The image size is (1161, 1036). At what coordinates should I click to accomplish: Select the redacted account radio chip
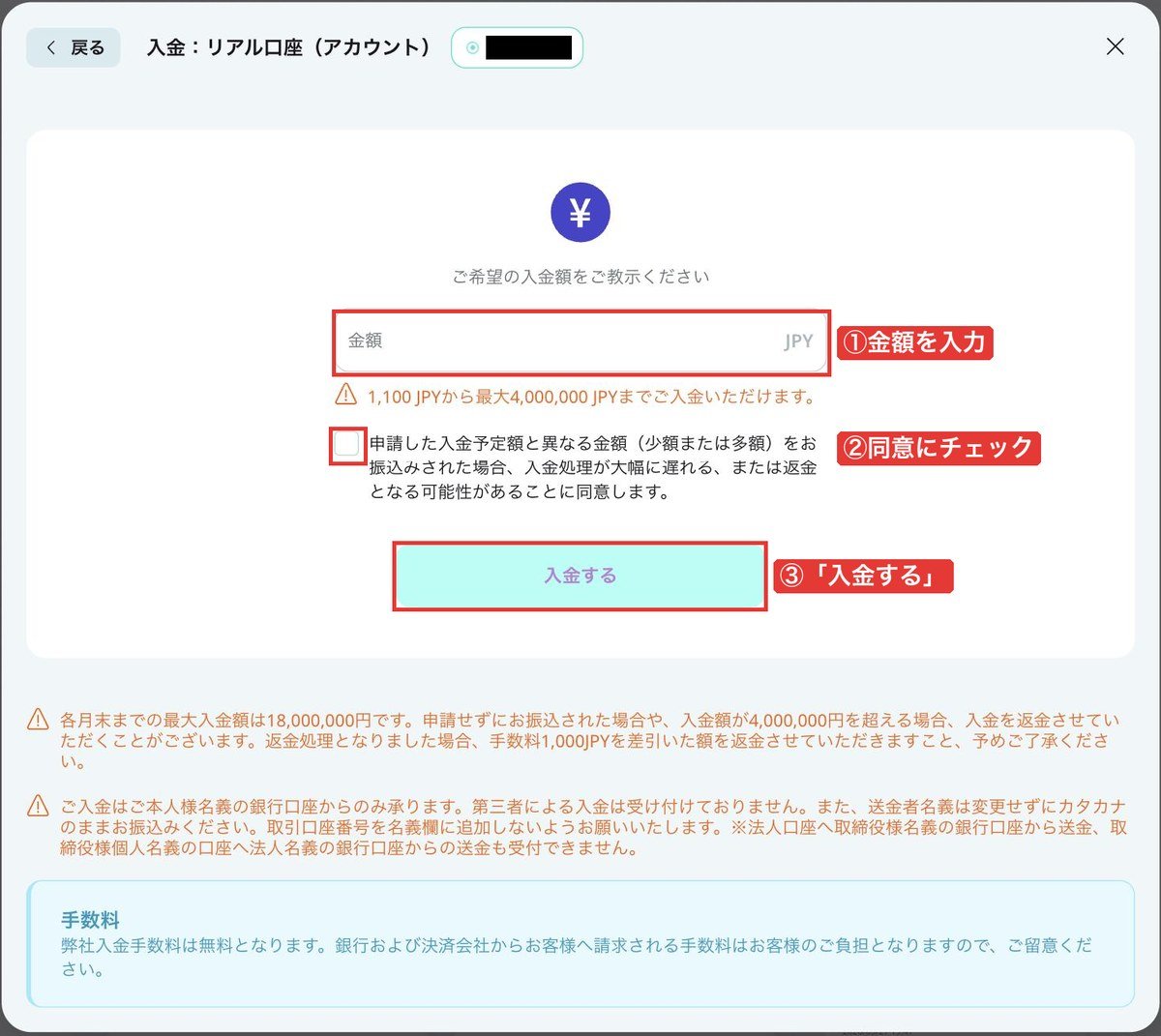point(518,47)
